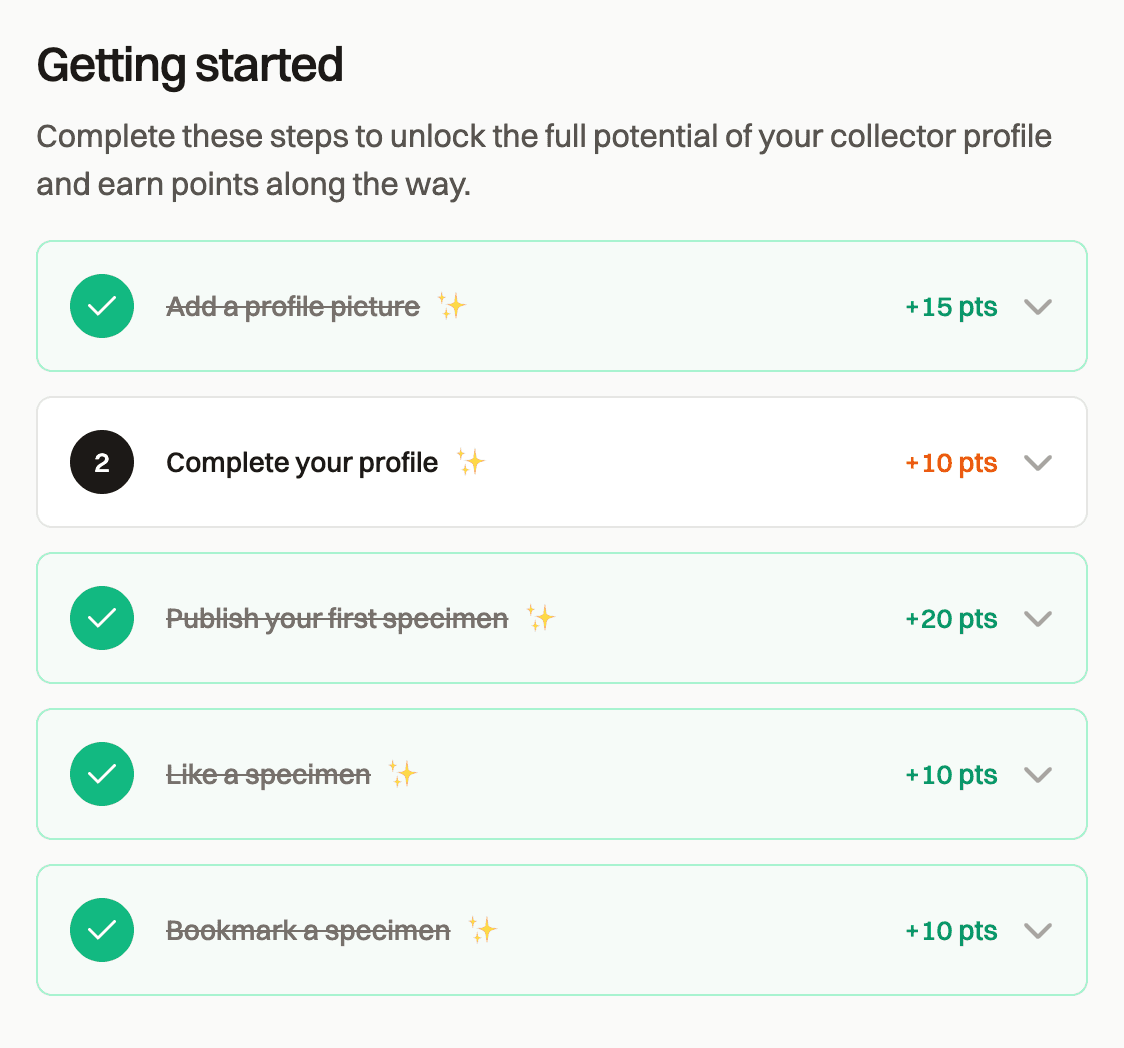Image resolution: width=1124 pixels, height=1048 pixels.
Task: Click the step number 2 badge
Action: click(102, 461)
